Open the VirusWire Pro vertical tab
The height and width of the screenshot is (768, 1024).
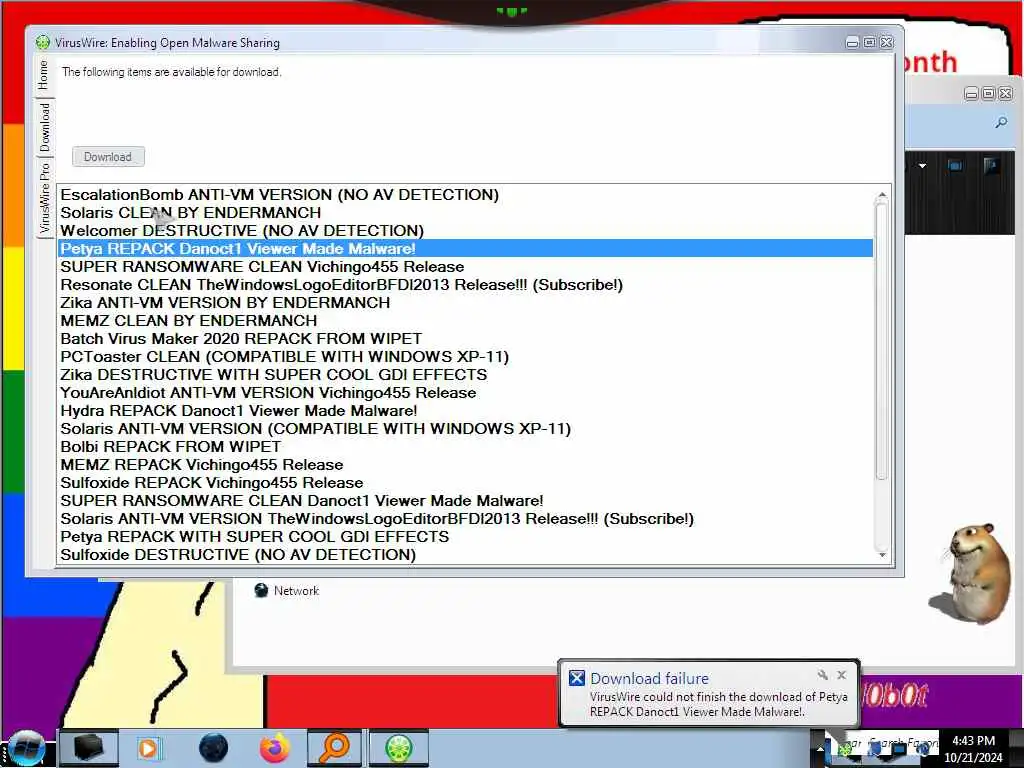point(44,198)
